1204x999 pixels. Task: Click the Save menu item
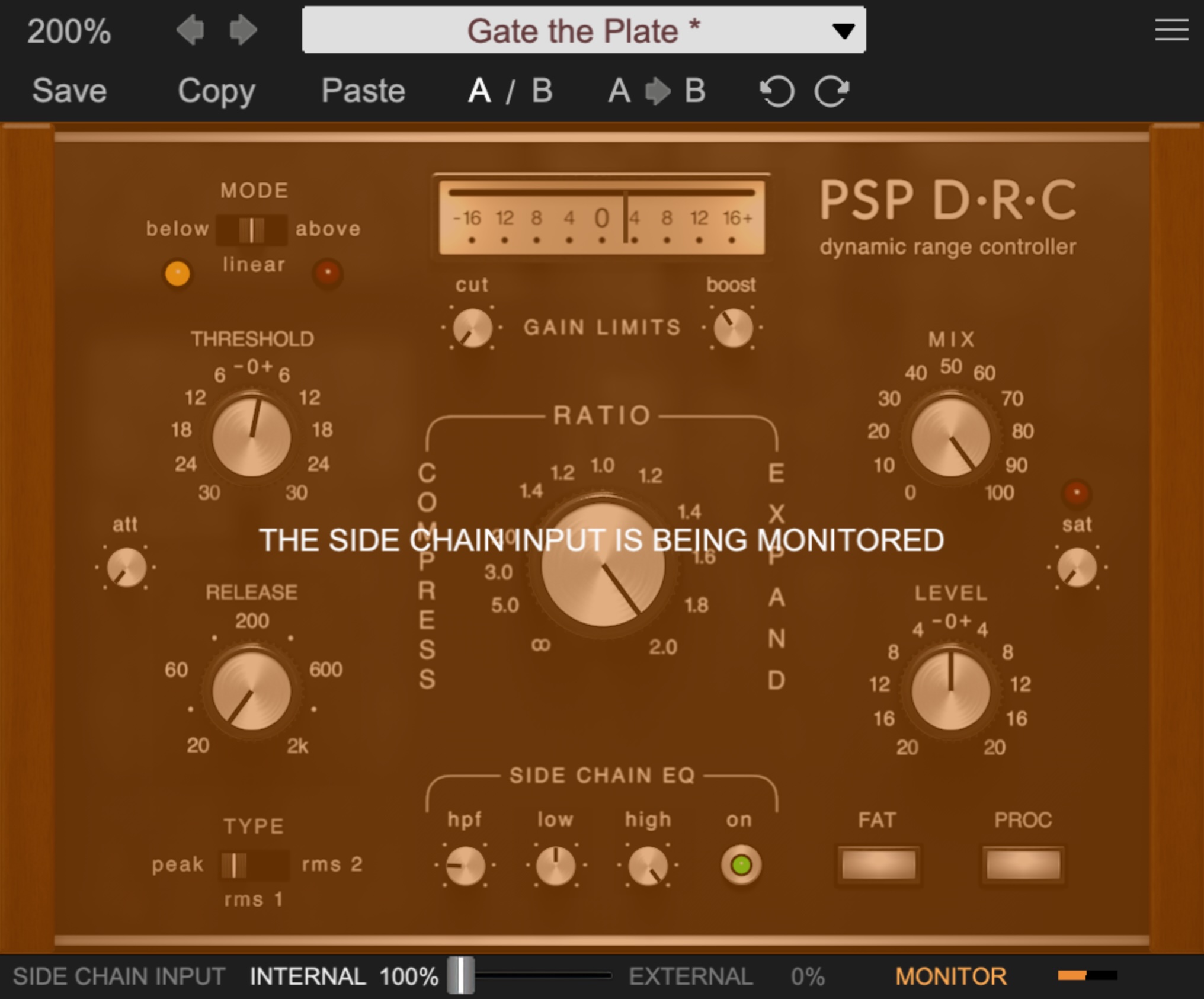point(69,91)
